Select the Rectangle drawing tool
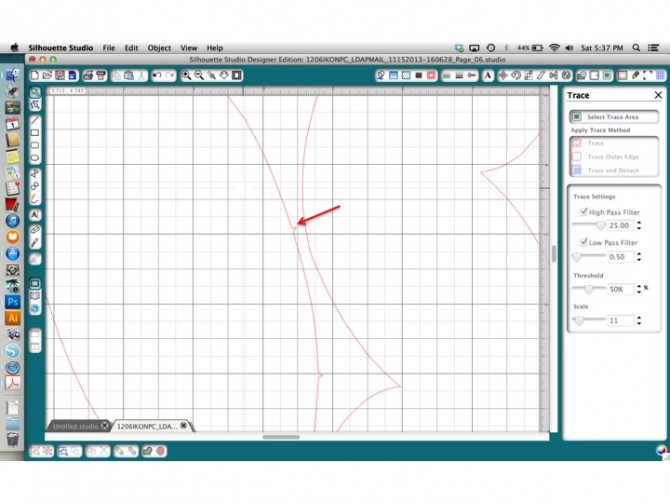670x503 pixels. pyautogui.click(x=35, y=133)
